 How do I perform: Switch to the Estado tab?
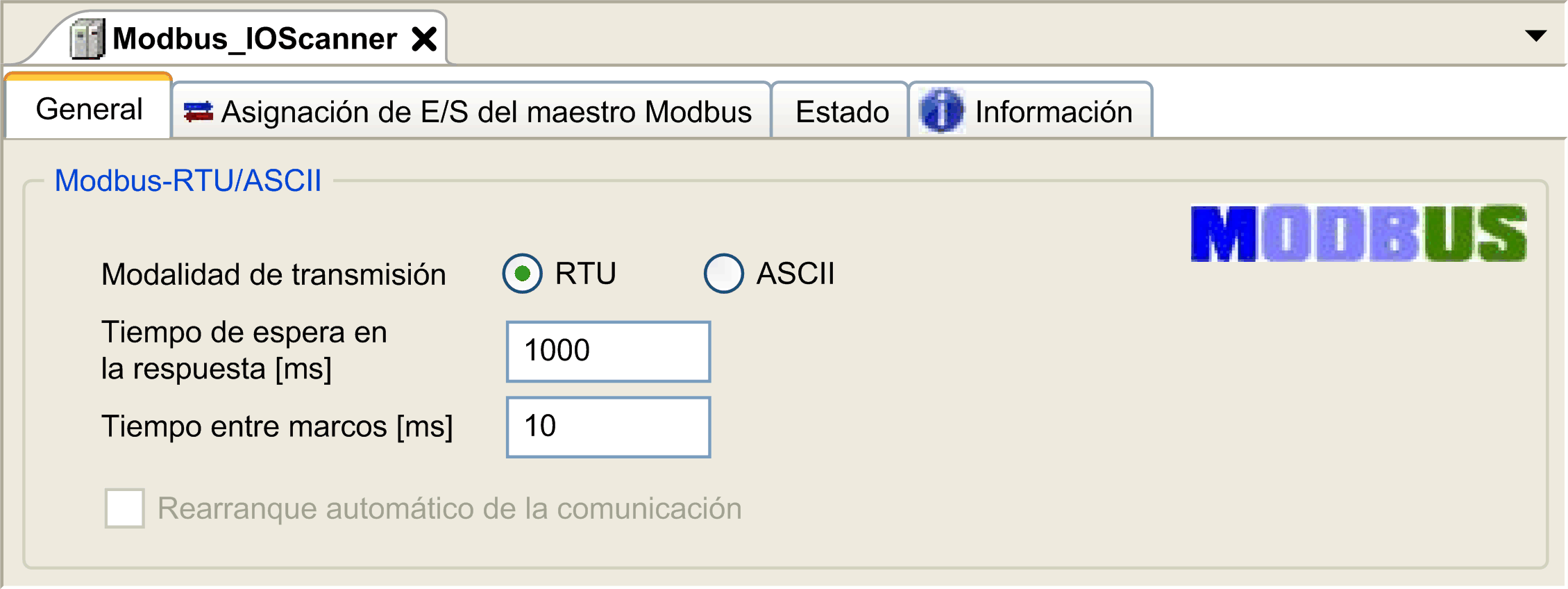(841, 112)
